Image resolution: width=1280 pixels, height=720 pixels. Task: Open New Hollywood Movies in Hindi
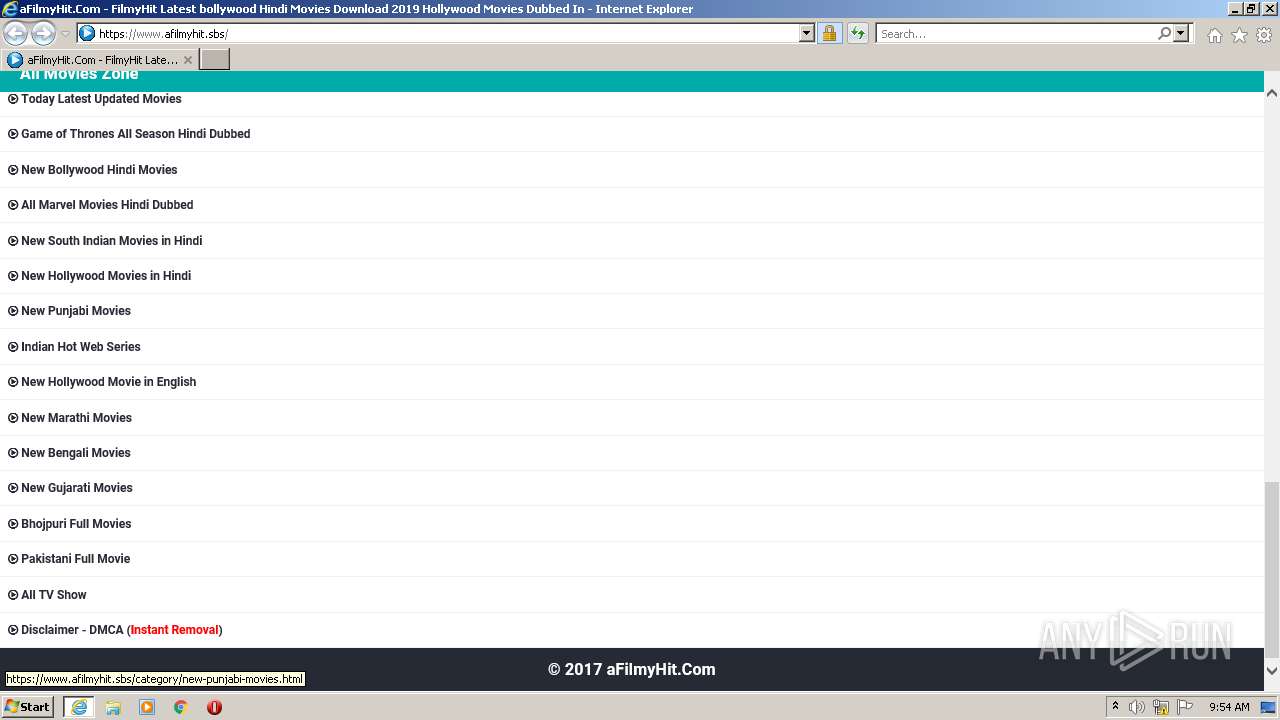106,276
